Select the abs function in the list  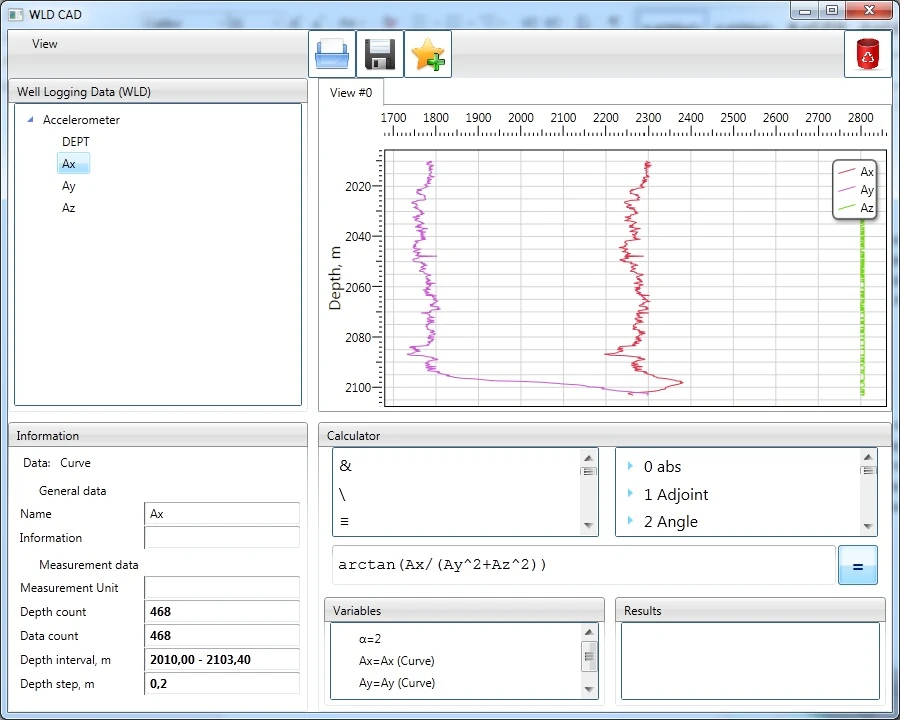click(662, 467)
